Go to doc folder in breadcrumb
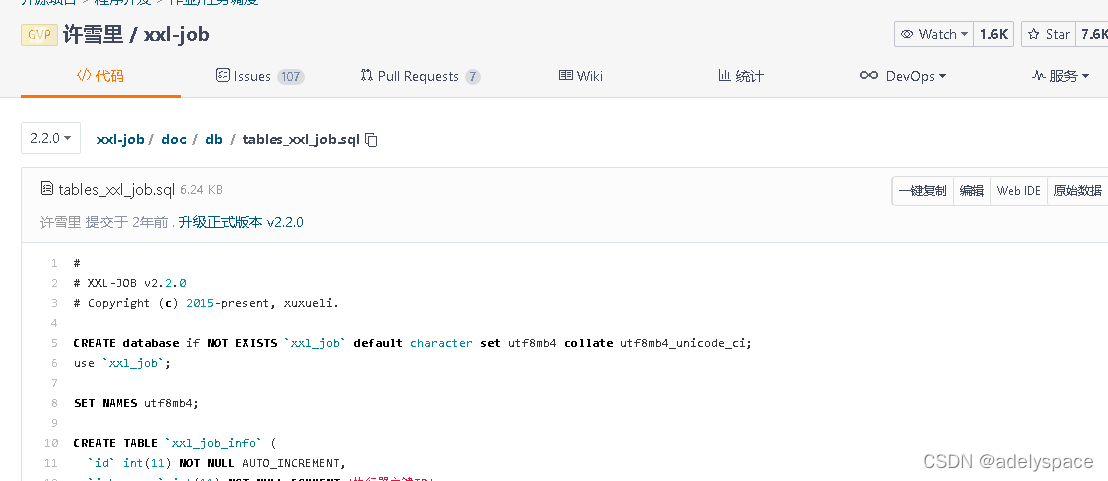Image resolution: width=1108 pixels, height=481 pixels. 174,139
